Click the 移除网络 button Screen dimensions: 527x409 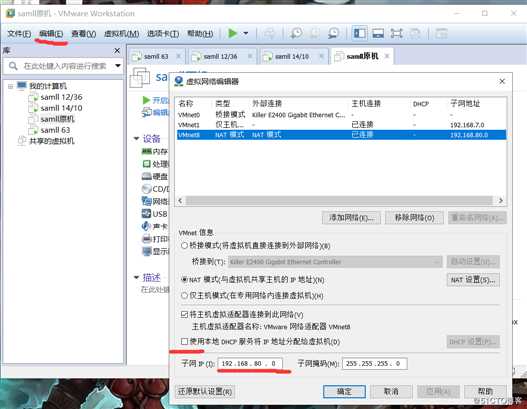pyautogui.click(x=414, y=218)
